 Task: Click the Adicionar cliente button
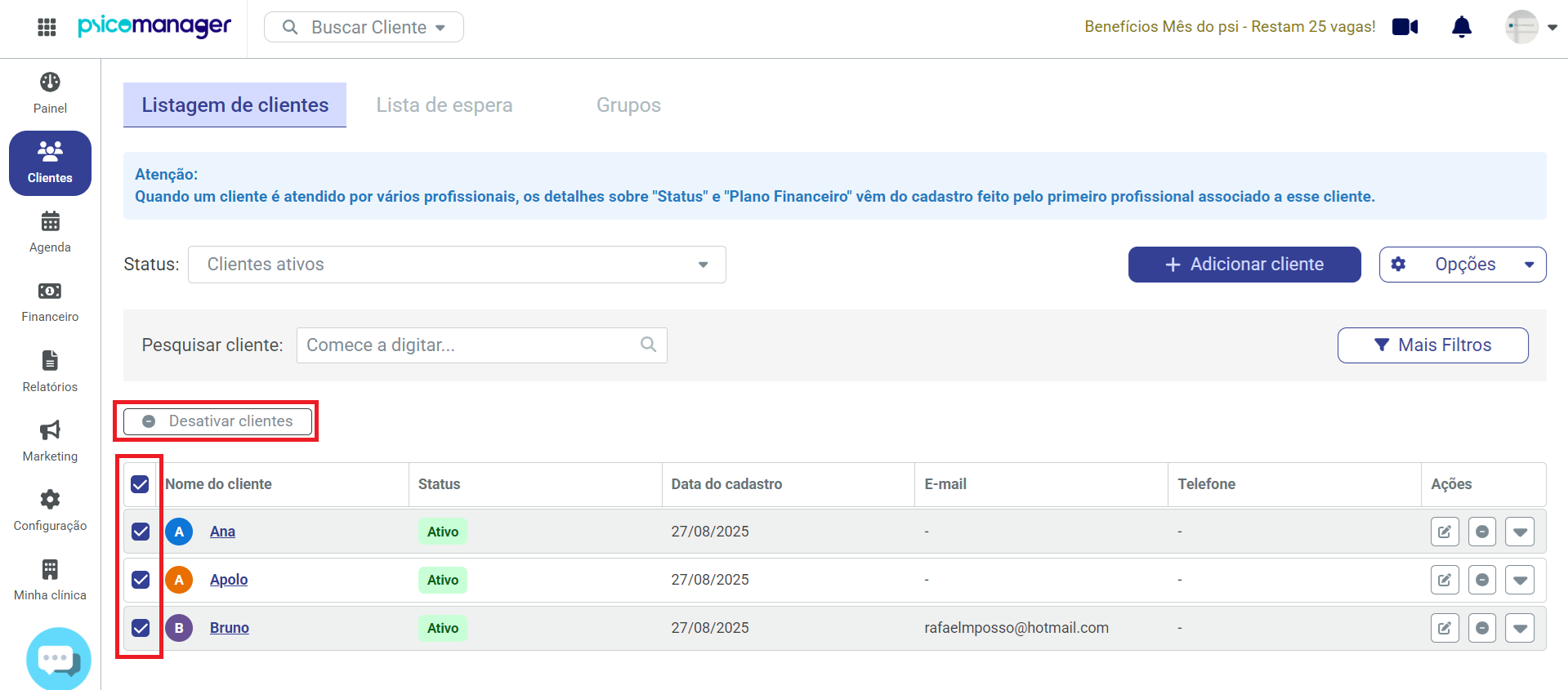[1244, 265]
